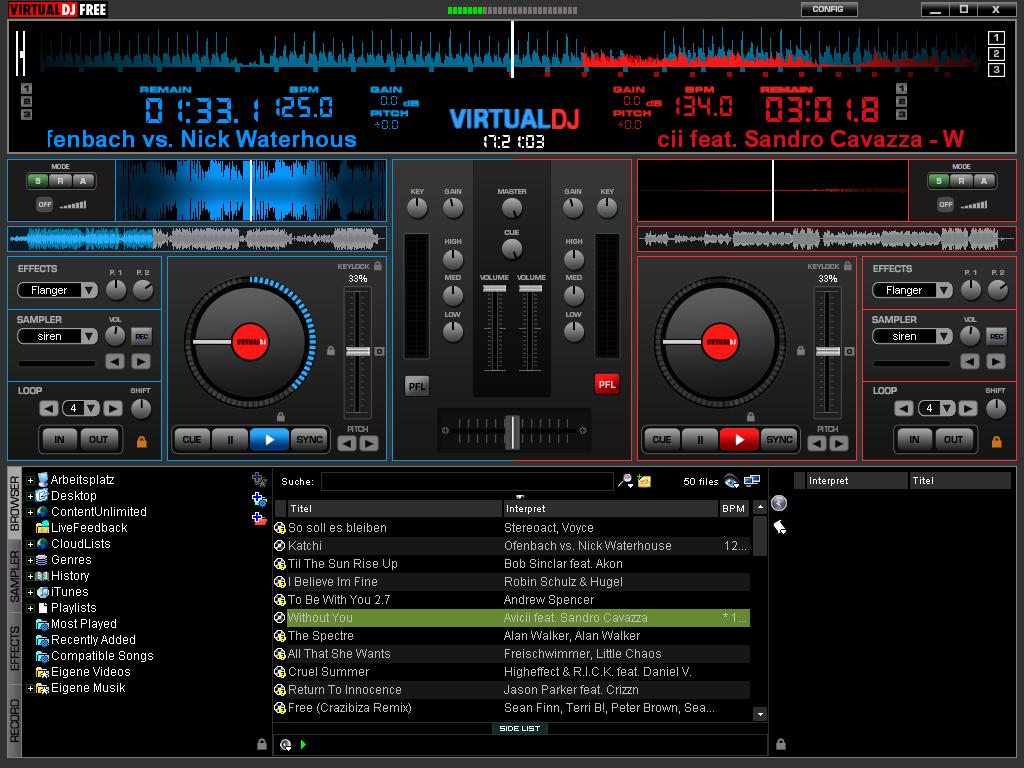The width and height of the screenshot is (1024, 768).
Task: Switch left deck mode to R
Action: [60, 181]
